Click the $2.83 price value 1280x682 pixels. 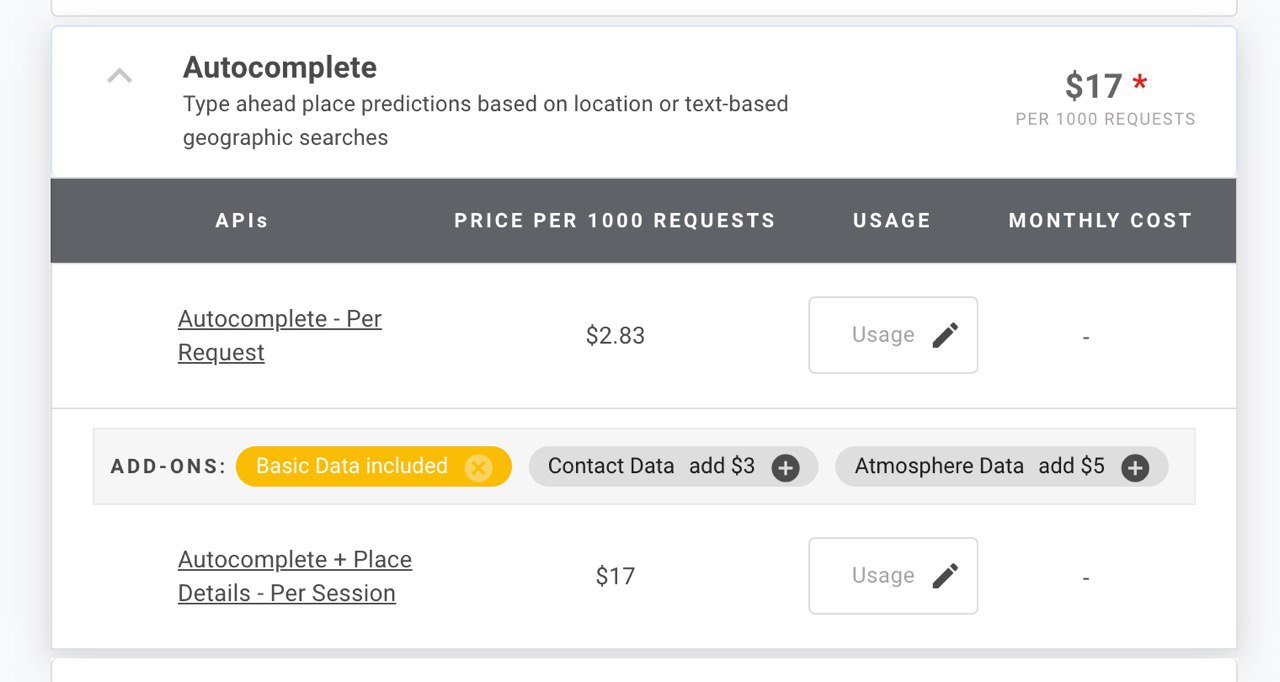[615, 336]
